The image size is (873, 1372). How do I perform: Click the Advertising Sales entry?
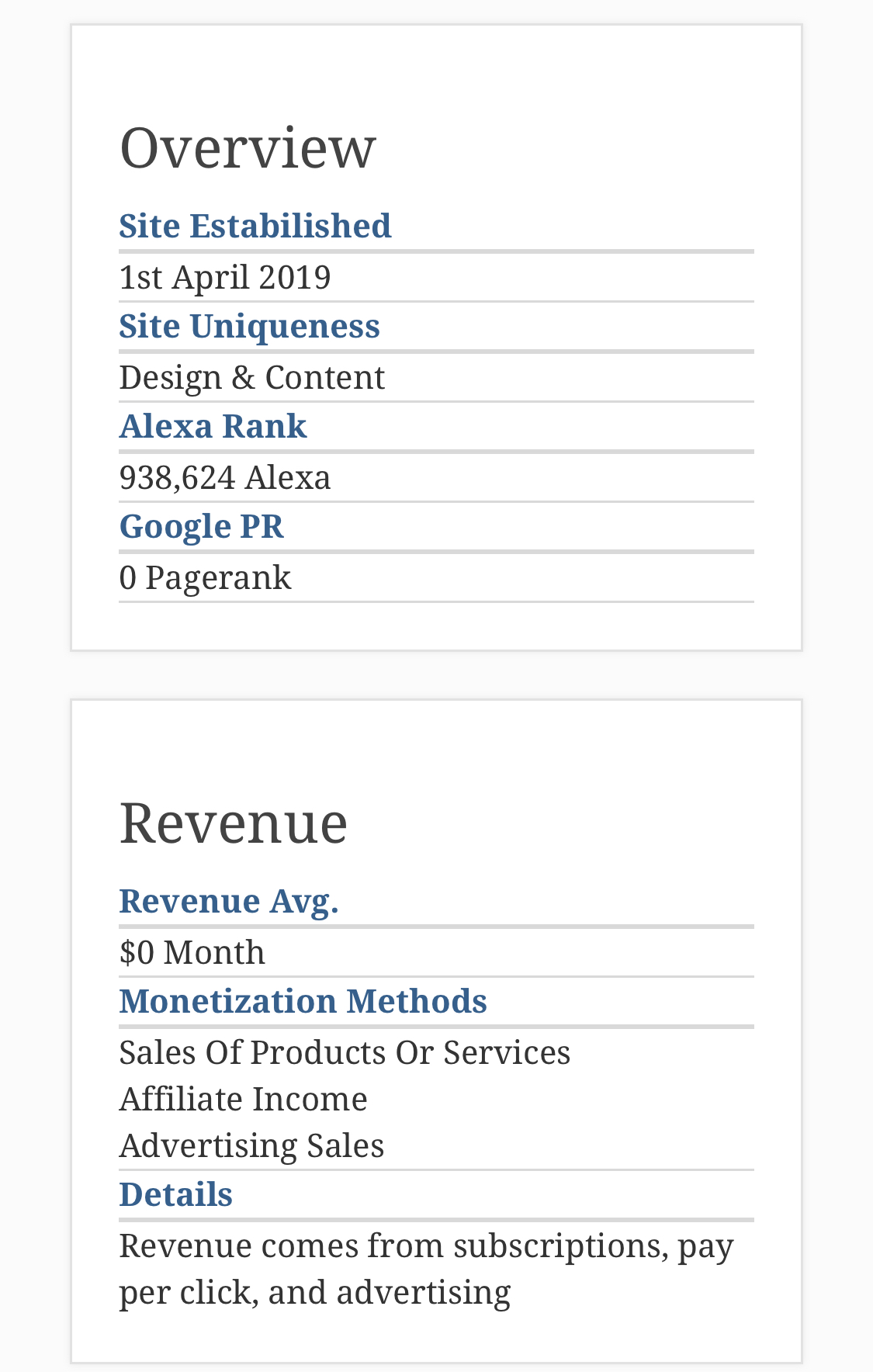tap(252, 1145)
